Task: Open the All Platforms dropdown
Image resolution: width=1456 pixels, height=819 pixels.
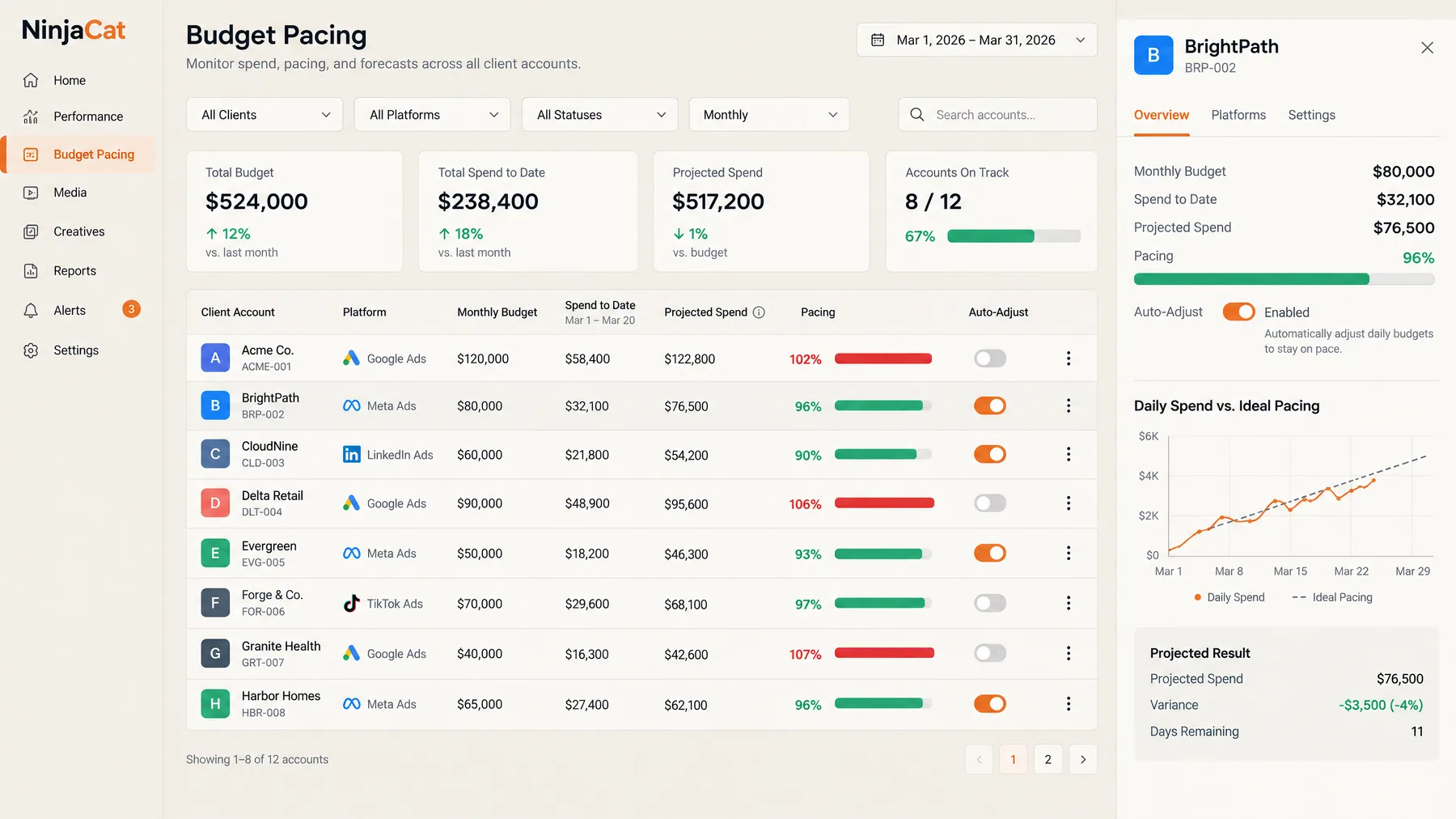Action: coord(433,115)
